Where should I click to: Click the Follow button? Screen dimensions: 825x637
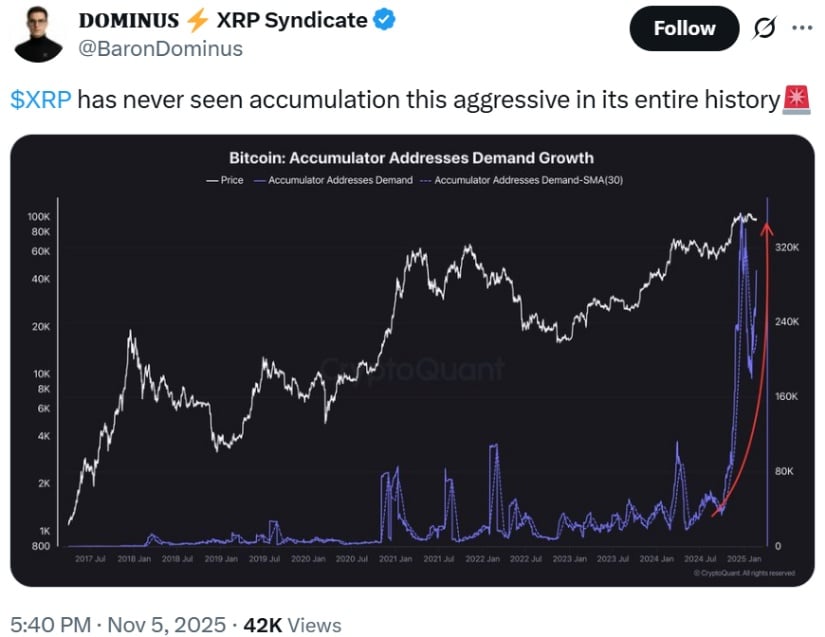click(684, 29)
